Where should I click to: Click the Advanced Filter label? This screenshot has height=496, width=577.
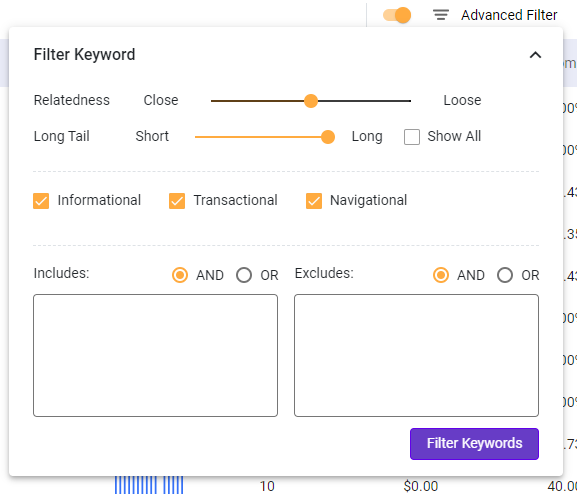(x=509, y=15)
